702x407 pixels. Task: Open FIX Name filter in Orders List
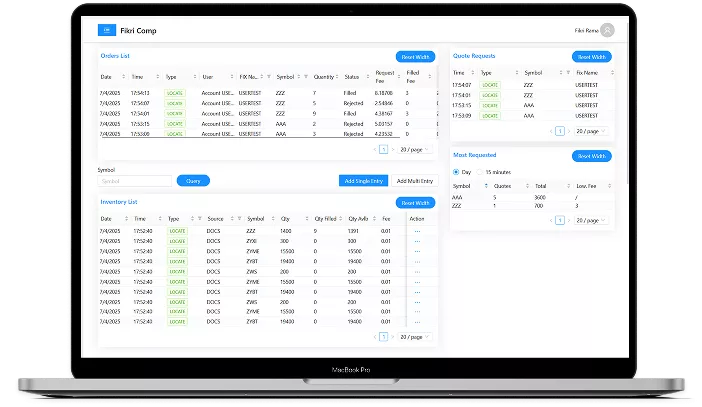pos(269,77)
